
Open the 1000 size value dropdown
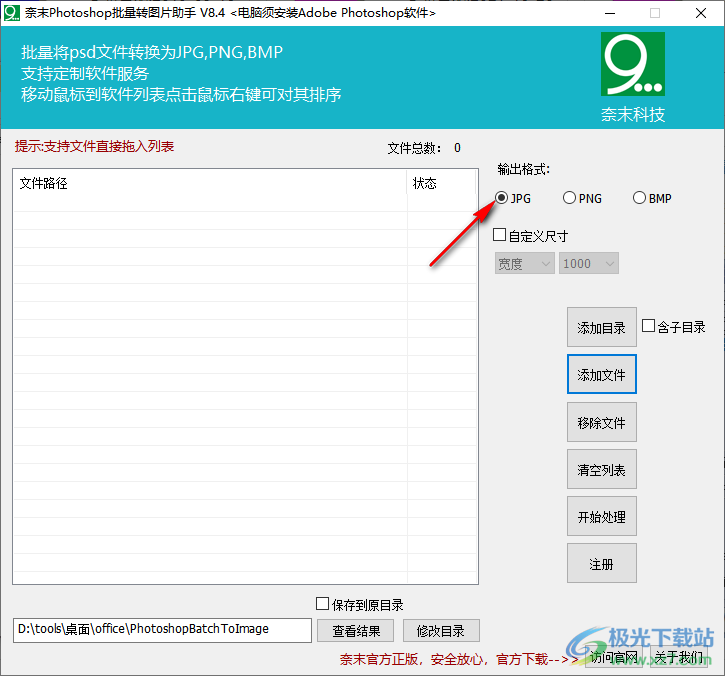589,264
